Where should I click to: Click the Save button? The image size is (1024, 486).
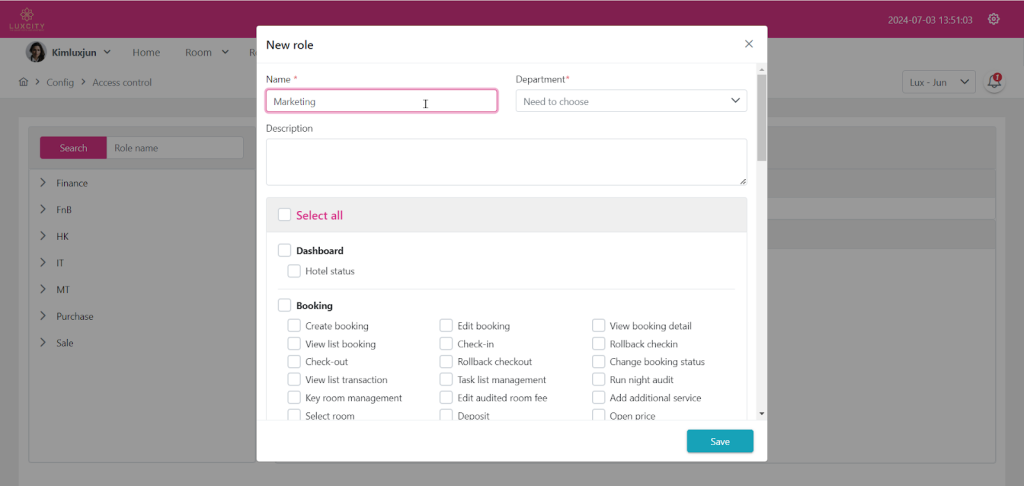(x=719, y=441)
